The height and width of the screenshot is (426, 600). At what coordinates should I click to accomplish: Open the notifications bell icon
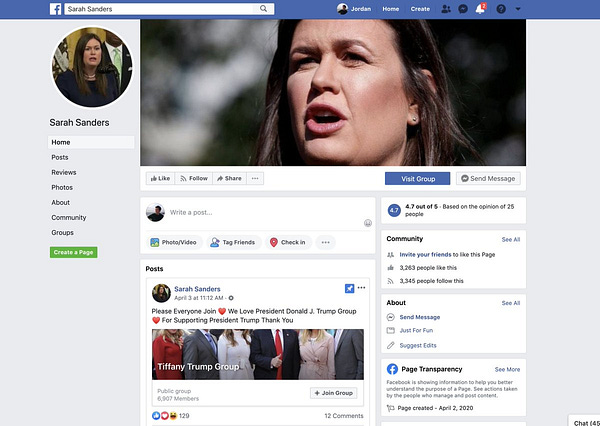pos(480,9)
